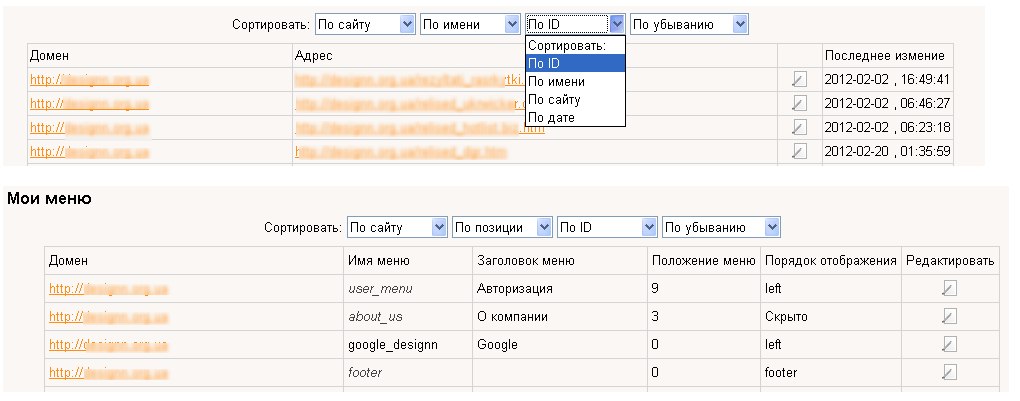Open the top 'По имени' sort dropdown
The image size is (1020, 401).
point(470,24)
